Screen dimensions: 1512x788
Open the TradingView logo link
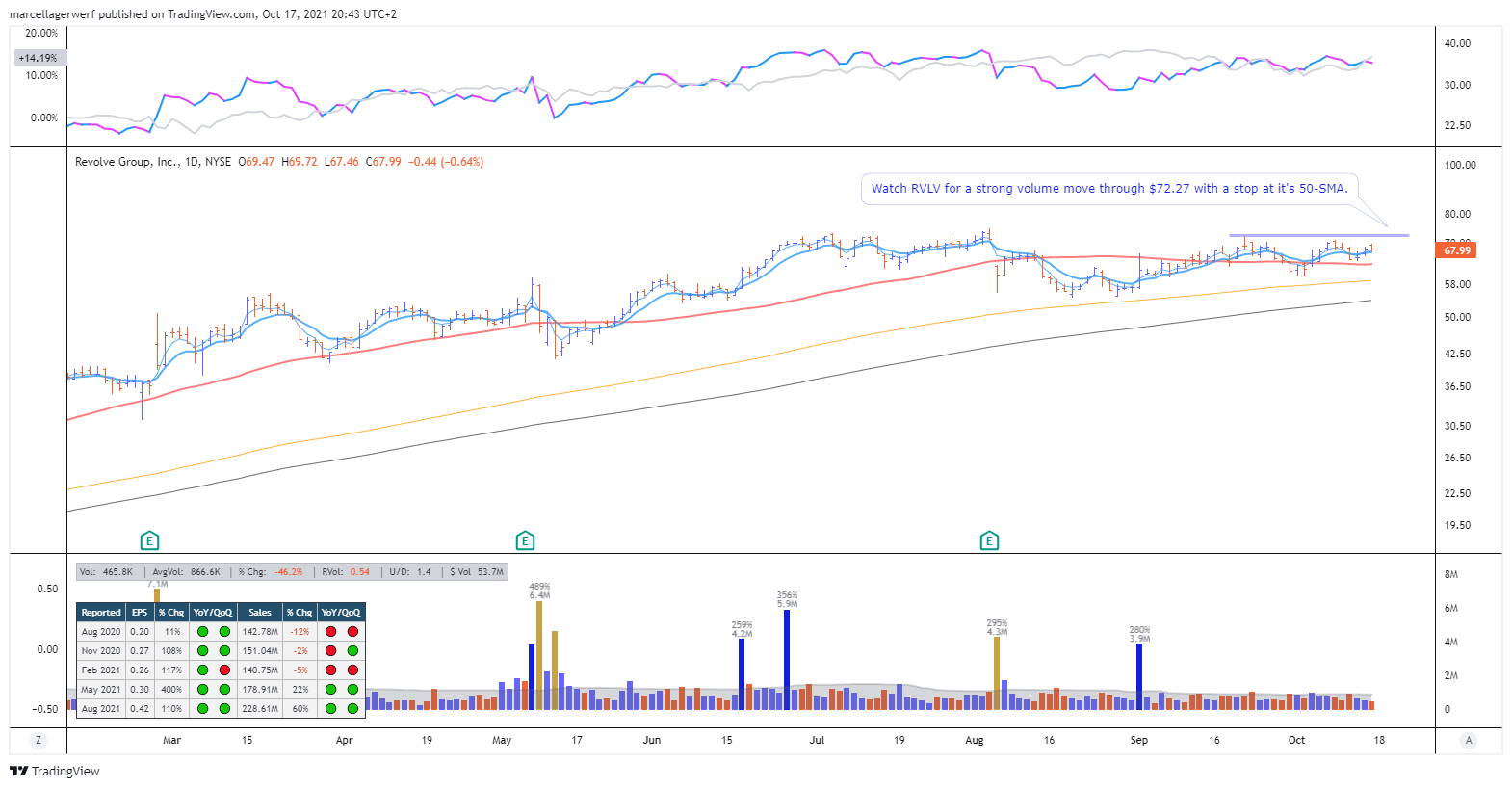point(55,771)
